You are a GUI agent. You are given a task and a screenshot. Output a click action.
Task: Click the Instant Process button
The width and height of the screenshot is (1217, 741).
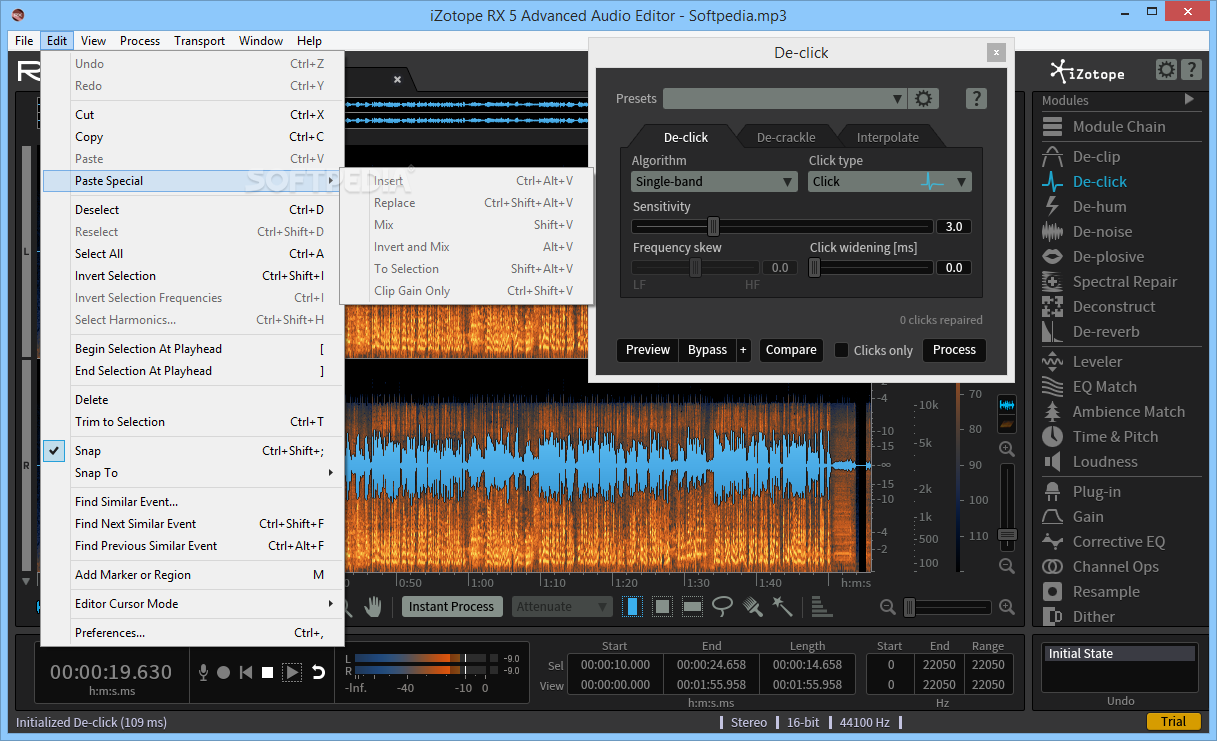coord(452,607)
